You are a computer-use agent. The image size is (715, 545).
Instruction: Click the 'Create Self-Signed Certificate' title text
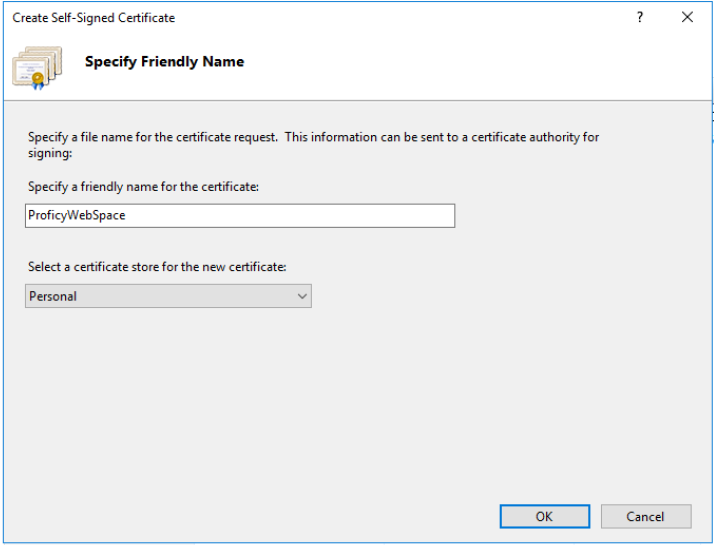pyautogui.click(x=93, y=18)
